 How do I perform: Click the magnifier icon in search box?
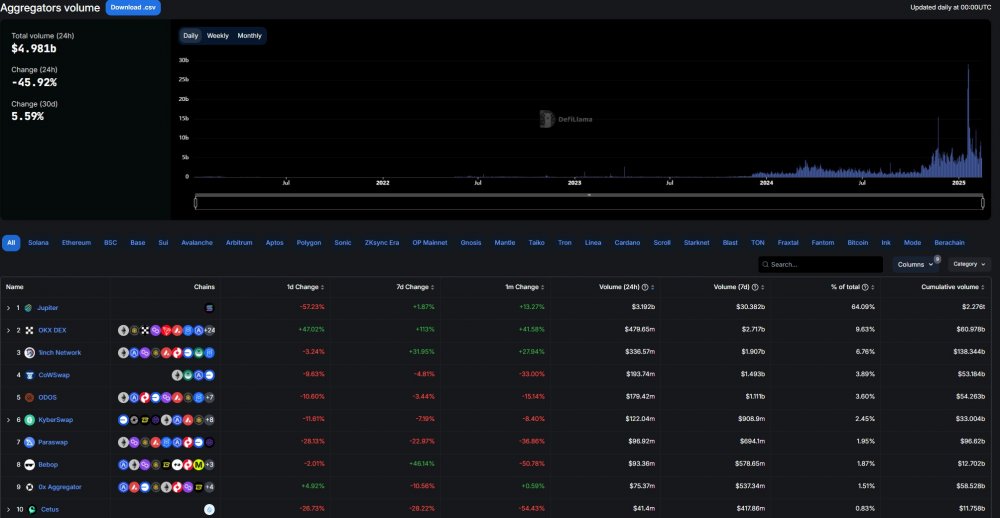pyautogui.click(x=765, y=265)
